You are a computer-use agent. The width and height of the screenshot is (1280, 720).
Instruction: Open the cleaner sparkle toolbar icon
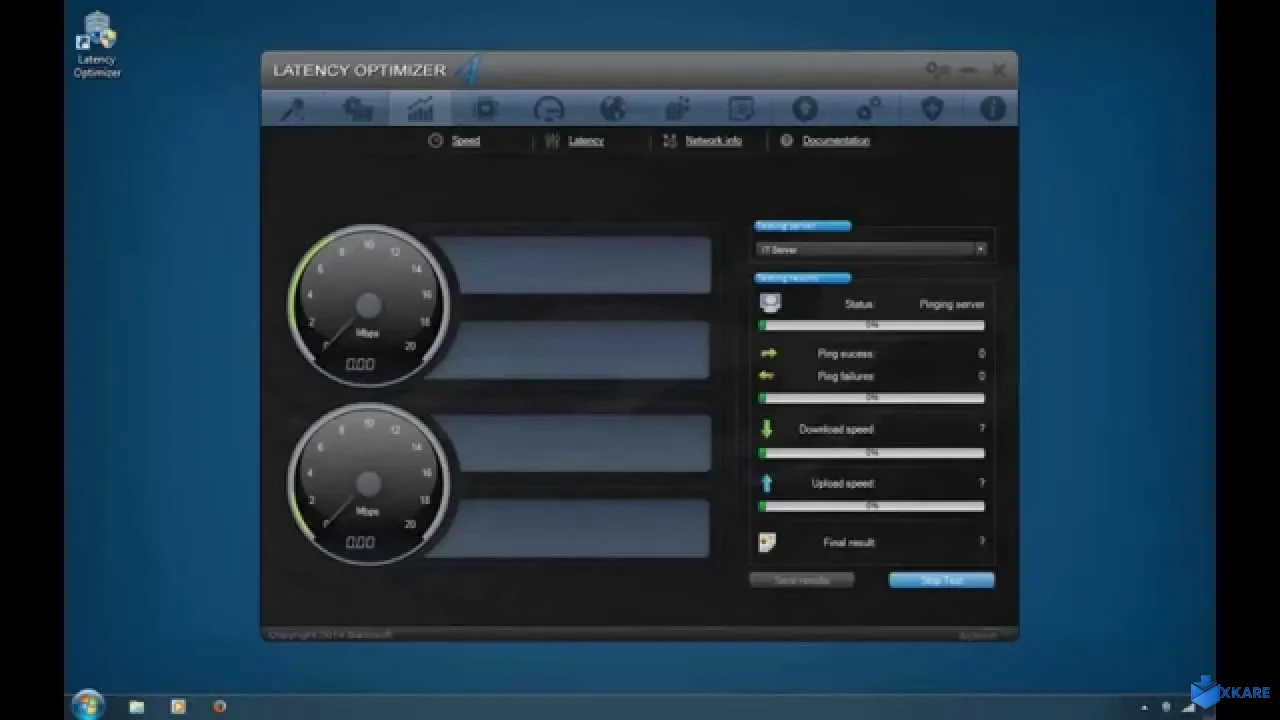677,108
